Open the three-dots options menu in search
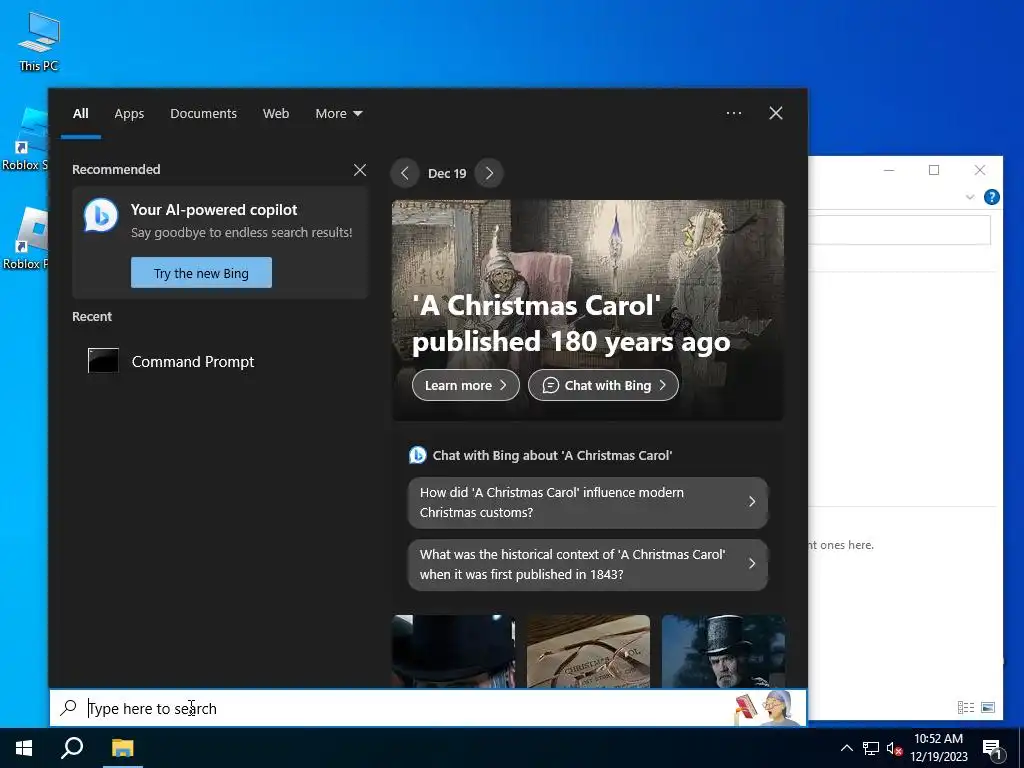The width and height of the screenshot is (1024, 768). pos(734,113)
